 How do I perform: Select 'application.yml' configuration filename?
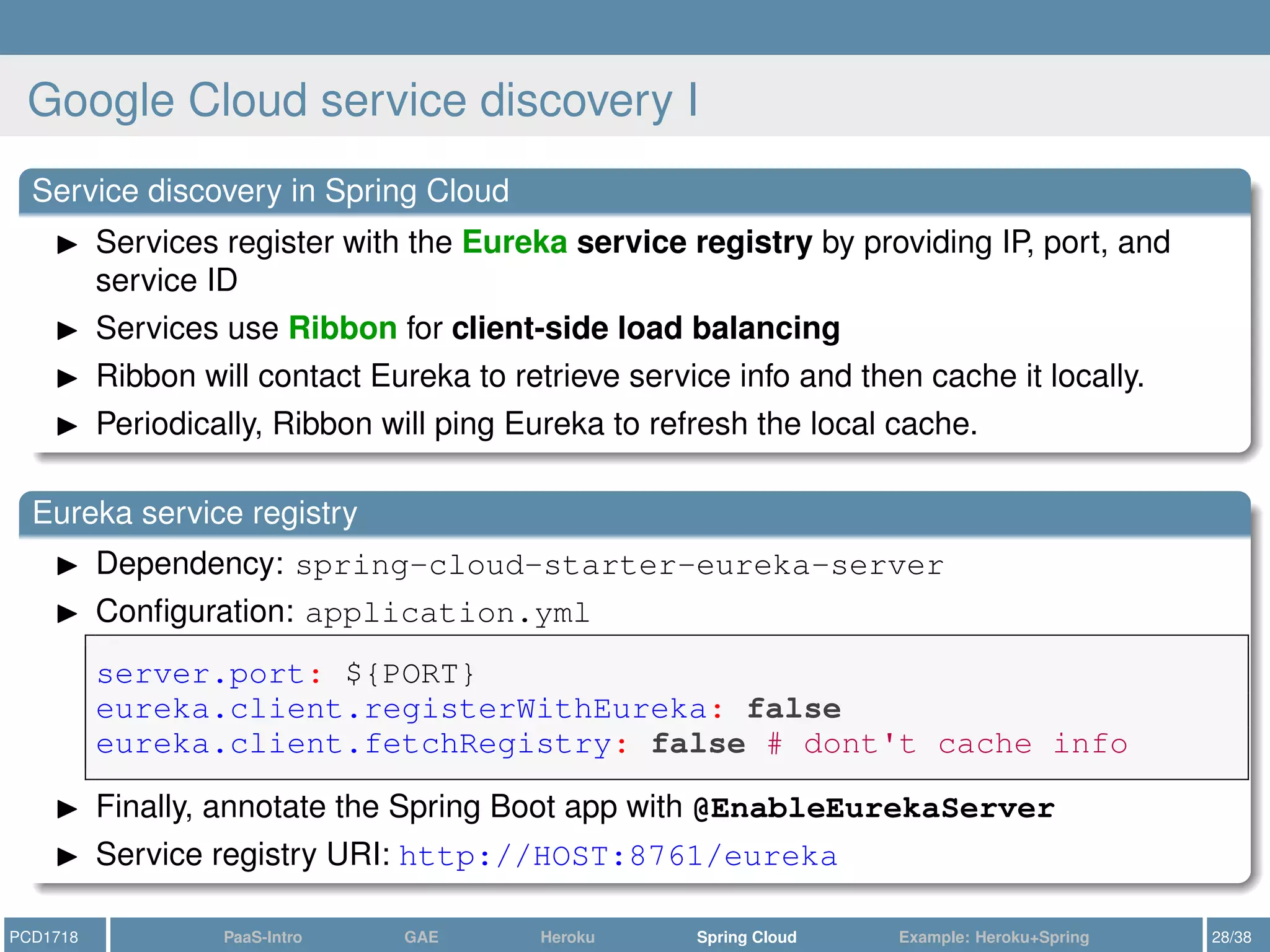coord(447,614)
